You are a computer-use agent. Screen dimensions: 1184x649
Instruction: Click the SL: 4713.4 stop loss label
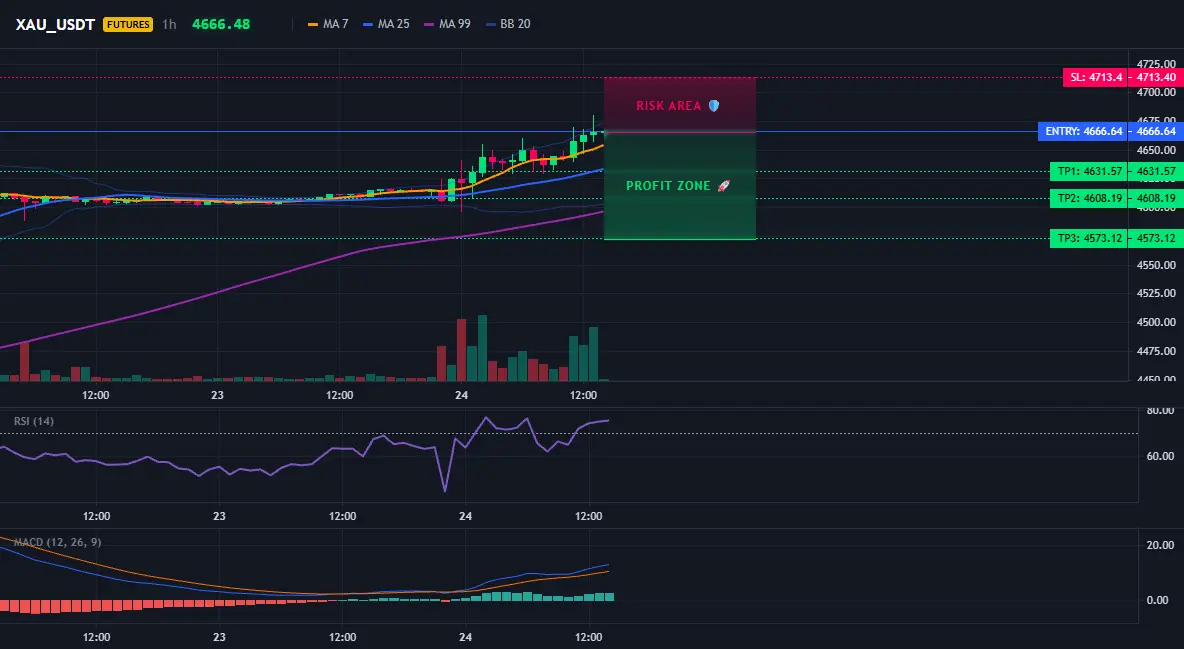pos(1095,77)
